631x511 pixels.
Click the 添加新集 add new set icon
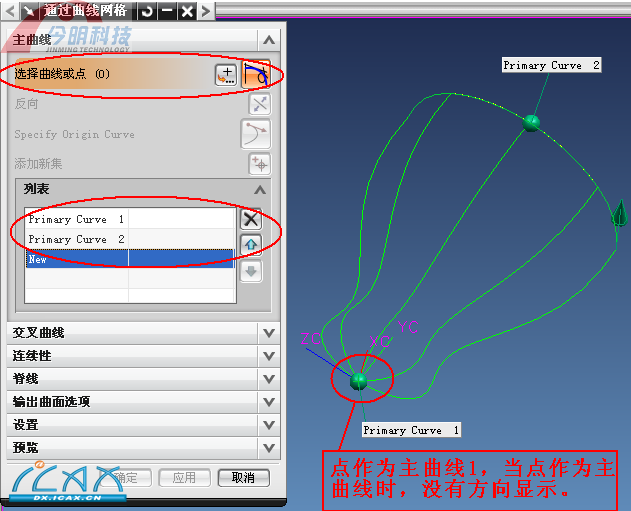pos(259,164)
